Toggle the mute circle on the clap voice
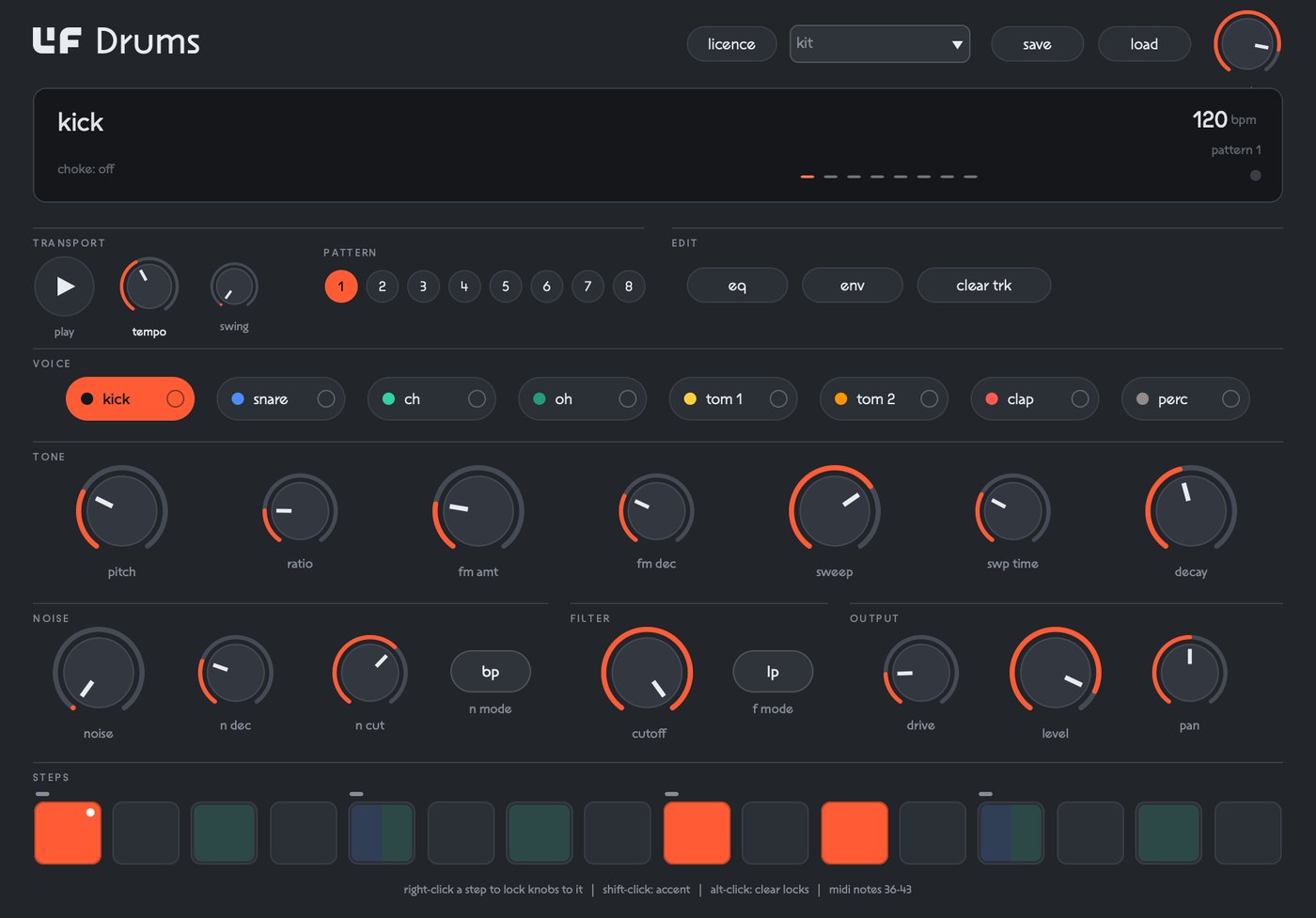Screen dimensions: 1316x918 (1080, 399)
